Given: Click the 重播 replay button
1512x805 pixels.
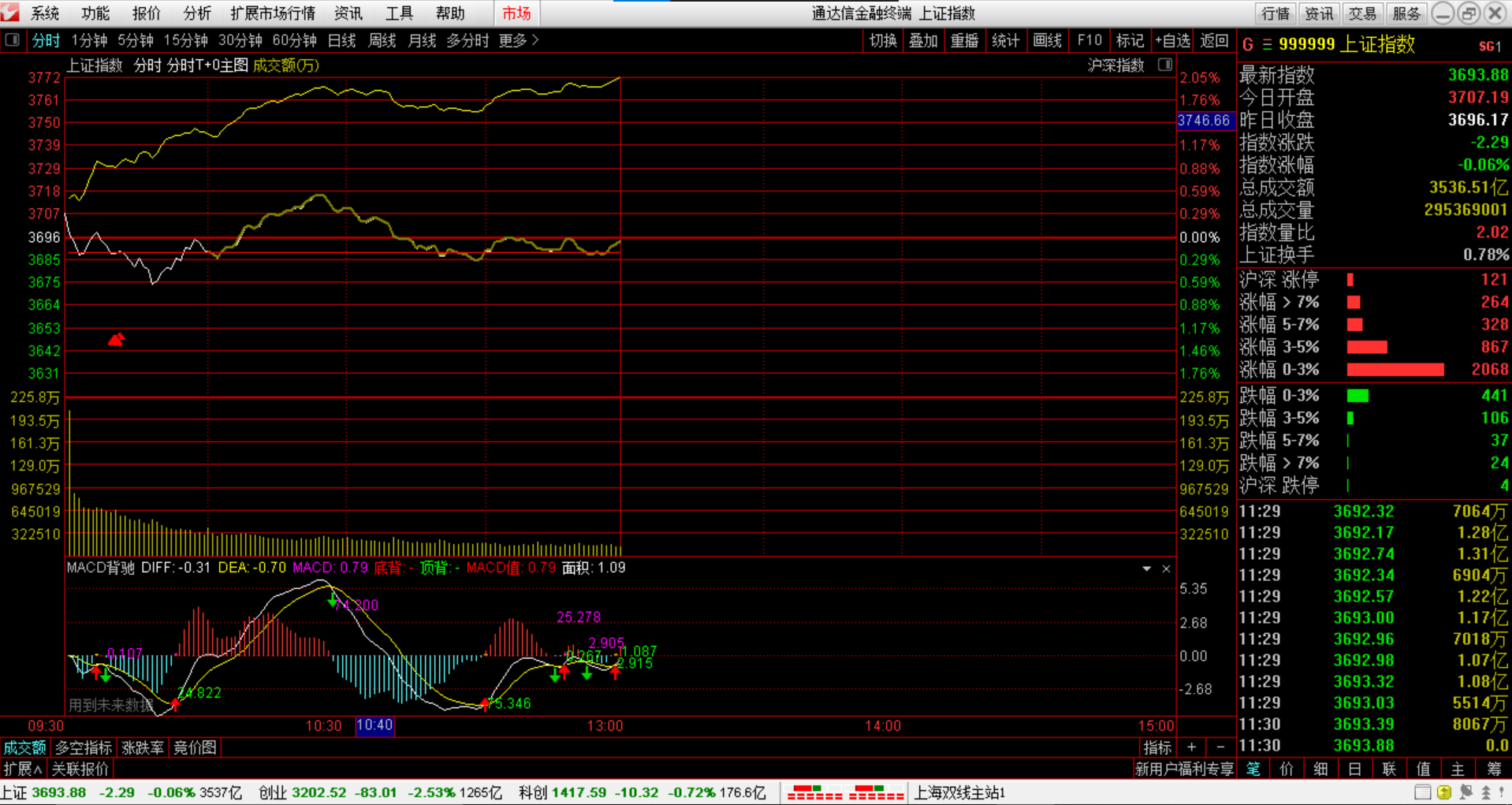Looking at the screenshot, I should coord(965,40).
